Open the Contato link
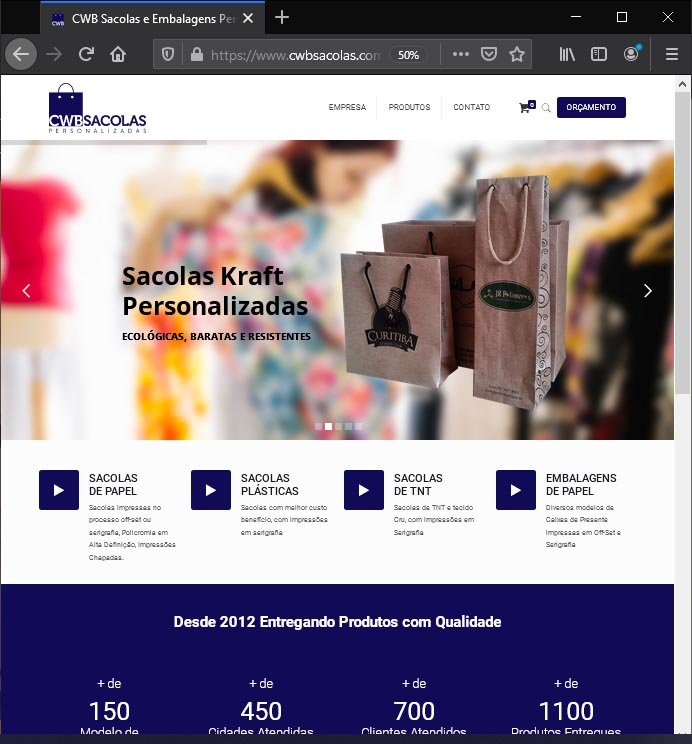This screenshot has height=744, width=692. pyautogui.click(x=471, y=108)
